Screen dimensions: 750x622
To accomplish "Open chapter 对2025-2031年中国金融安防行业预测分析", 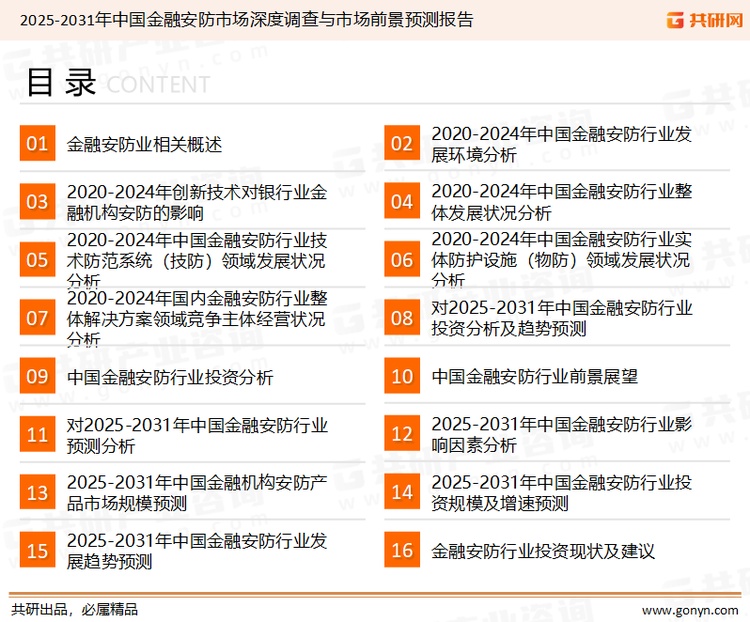I will 197,435.
